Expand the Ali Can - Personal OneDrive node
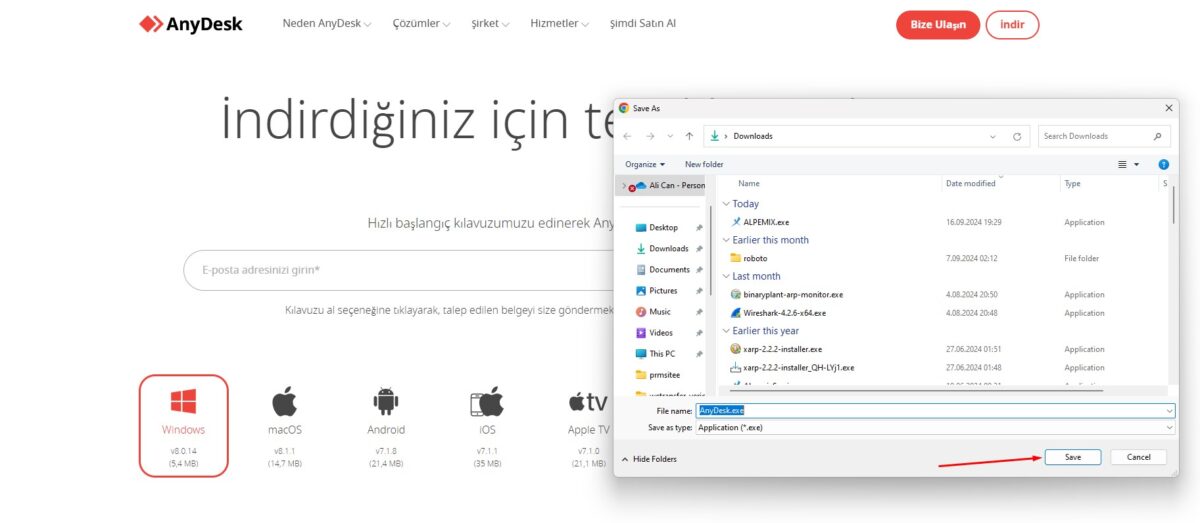 point(623,185)
